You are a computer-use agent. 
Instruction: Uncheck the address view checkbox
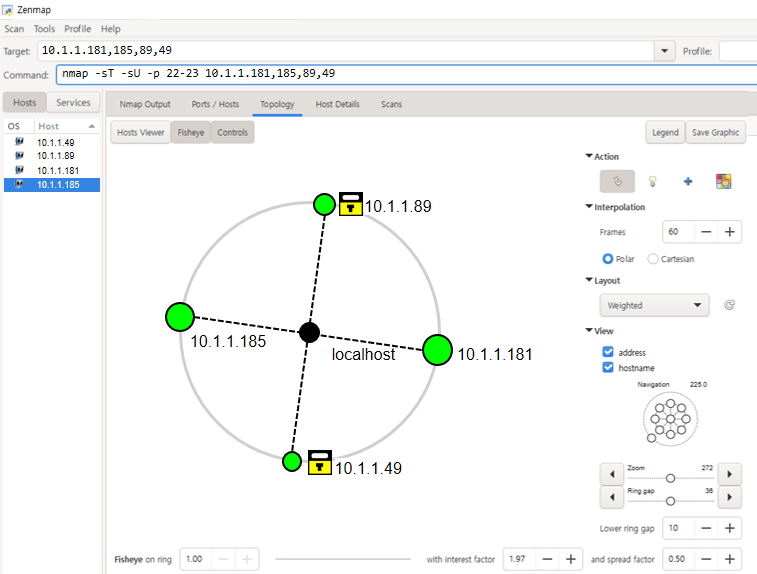pos(608,352)
